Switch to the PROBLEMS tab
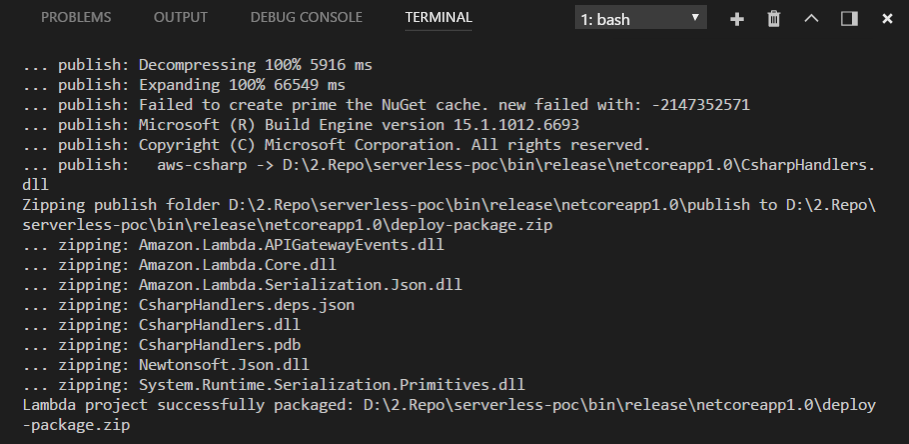The width and height of the screenshot is (909, 444). tap(76, 18)
